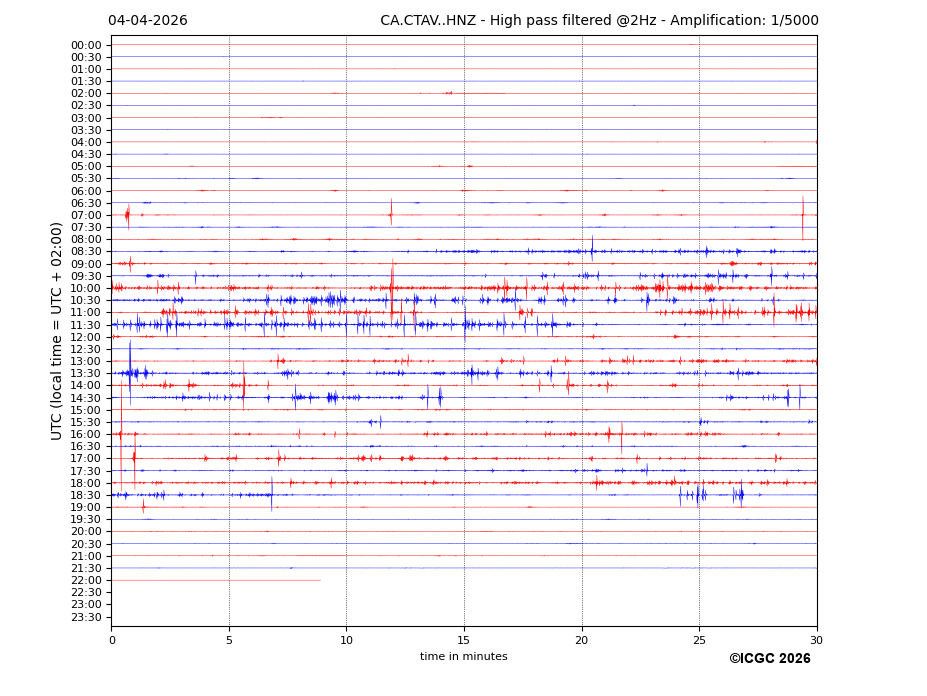Select the 14:30 row label
Screen dimensions: 927x696
point(86,398)
